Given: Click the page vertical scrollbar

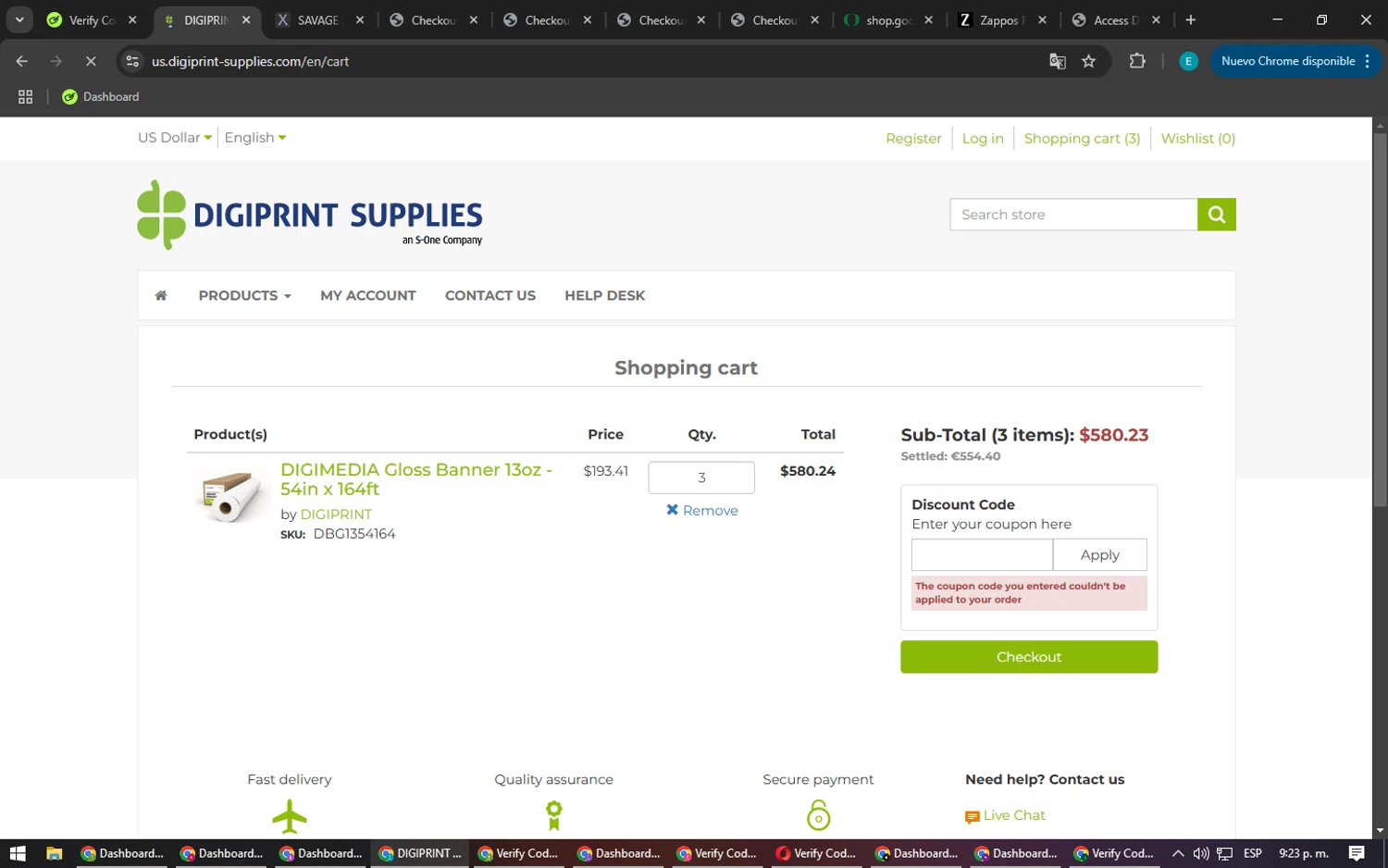Looking at the screenshot, I should 1380,319.
